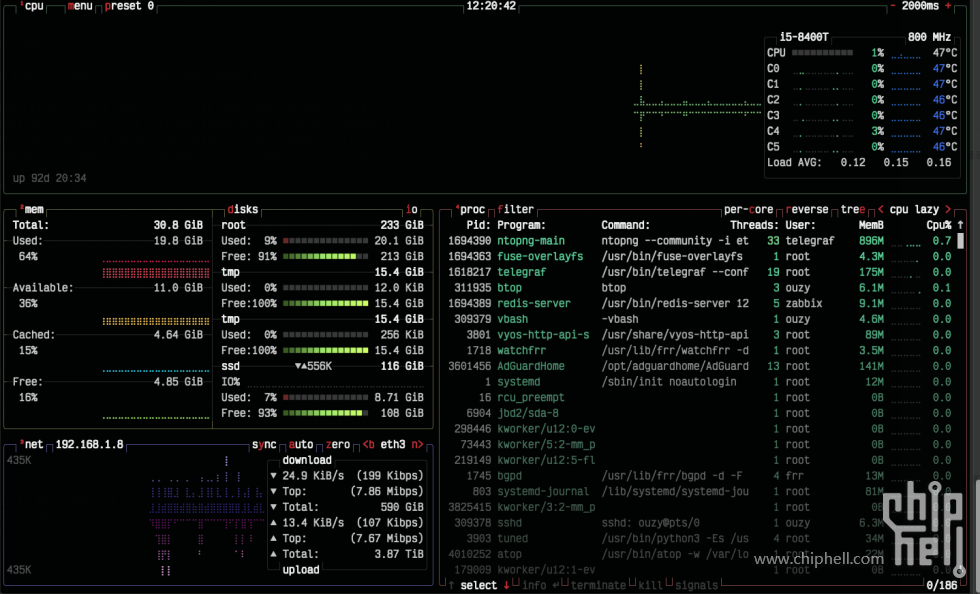
Task: Toggle disk io mode
Action: 411,209
